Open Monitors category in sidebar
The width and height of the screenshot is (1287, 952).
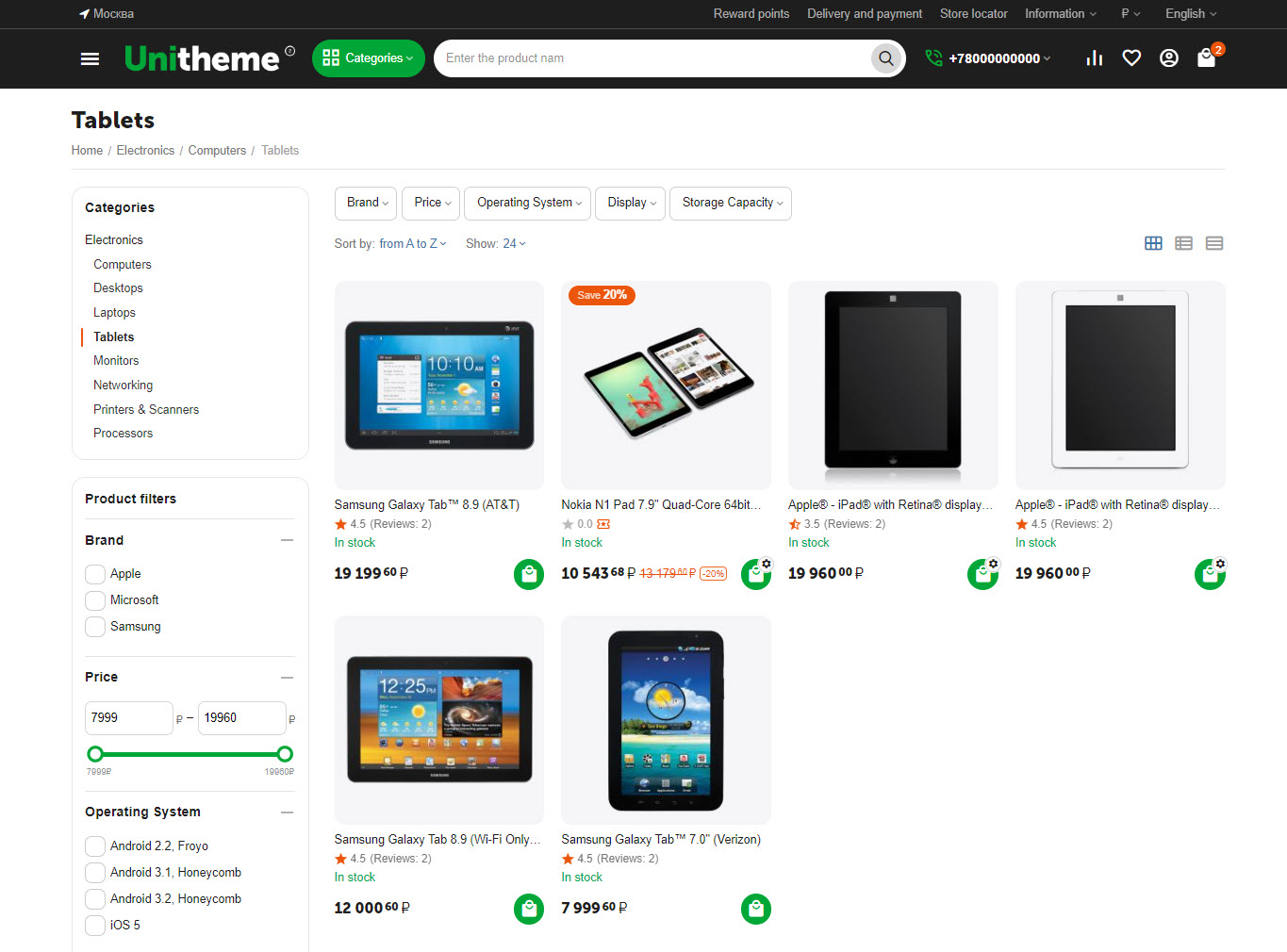pyautogui.click(x=116, y=361)
